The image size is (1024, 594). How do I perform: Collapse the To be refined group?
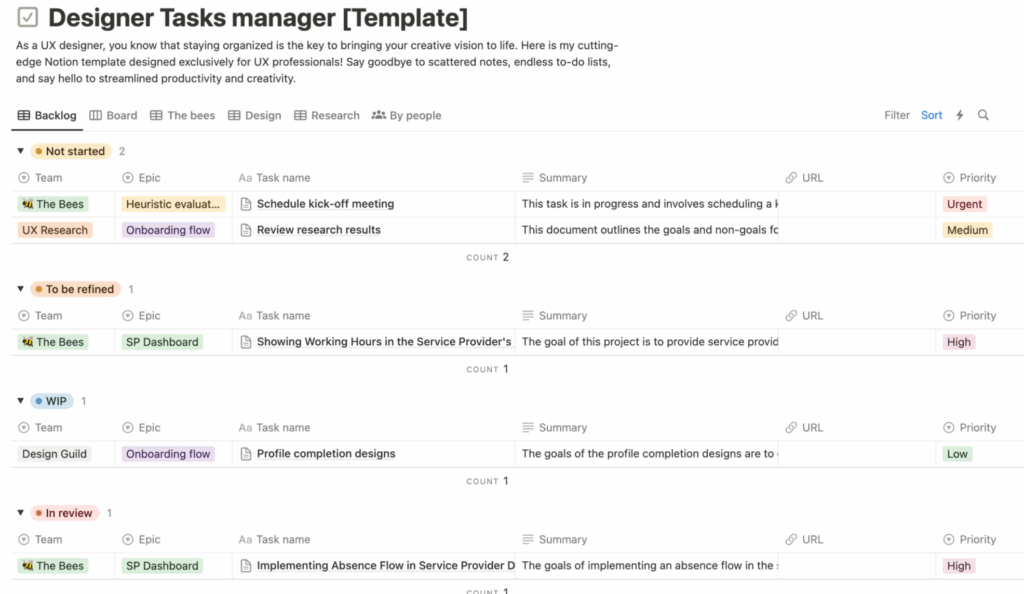click(x=21, y=289)
